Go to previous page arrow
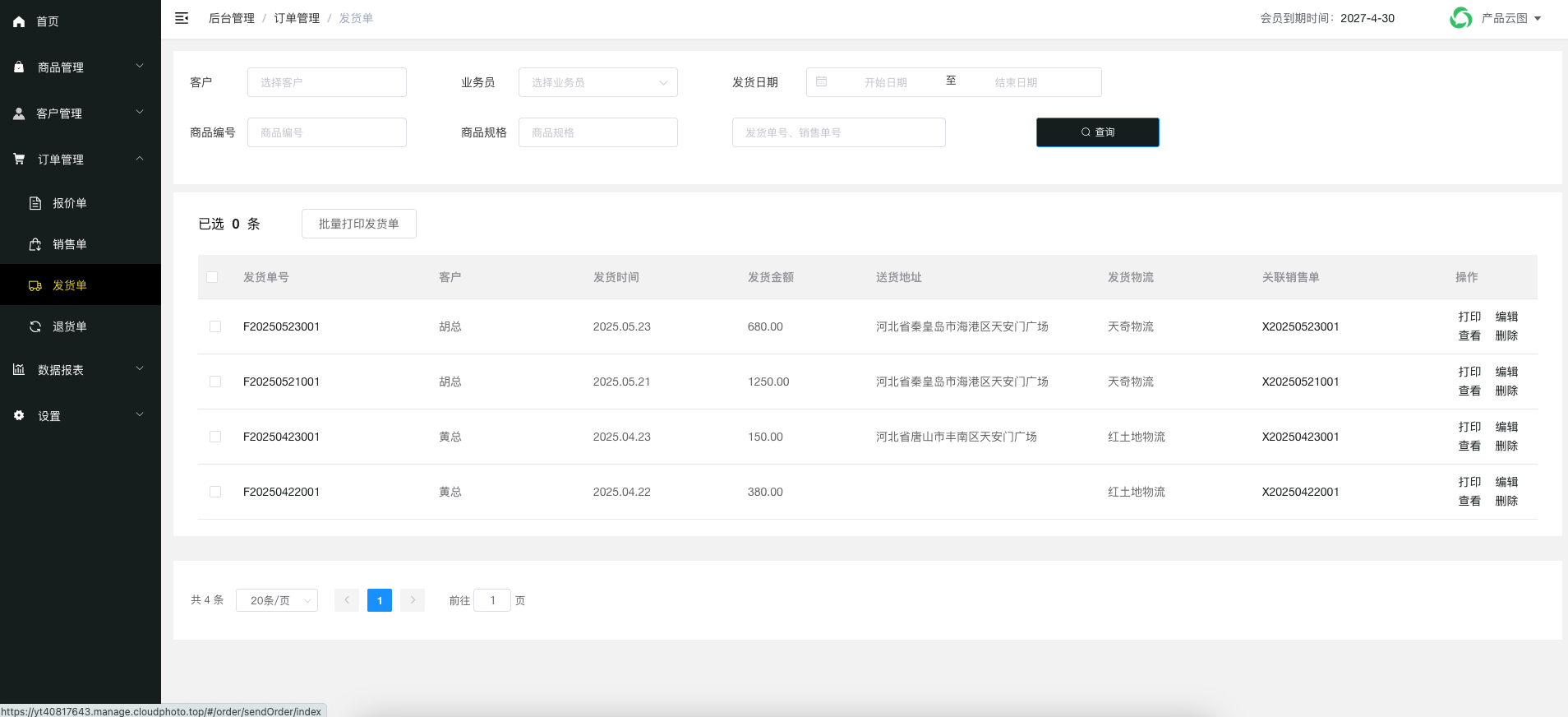Viewport: 1568px width, 717px height. [347, 600]
